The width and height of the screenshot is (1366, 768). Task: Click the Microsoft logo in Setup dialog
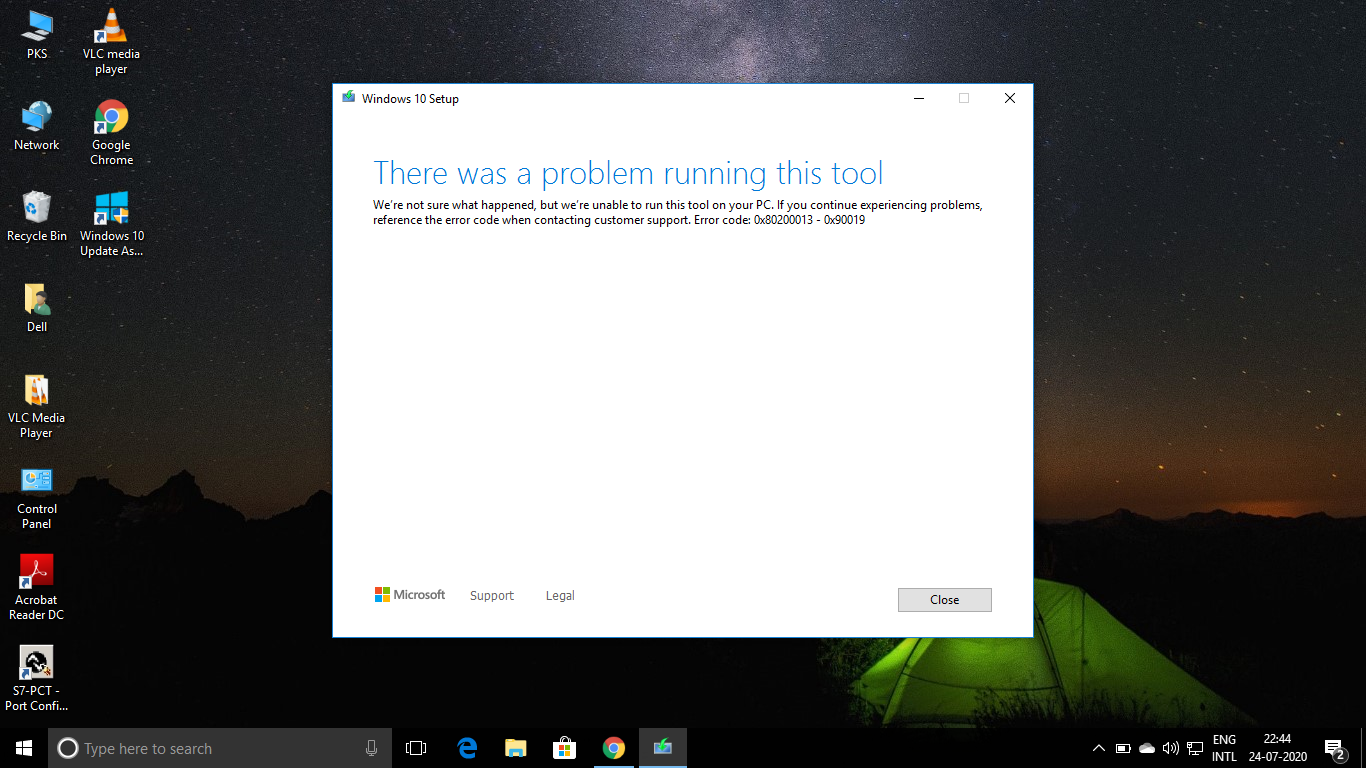pyautogui.click(x=410, y=595)
